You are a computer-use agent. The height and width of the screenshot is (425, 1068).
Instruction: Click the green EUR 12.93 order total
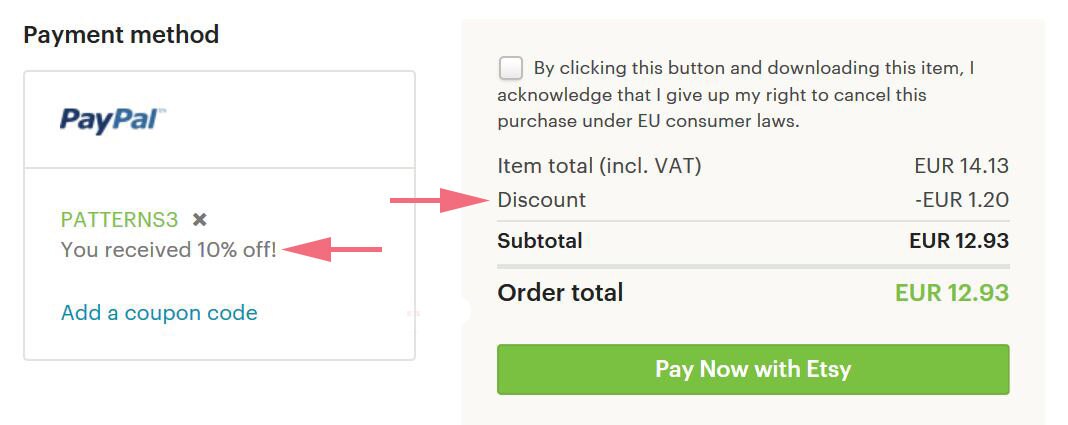coord(952,293)
